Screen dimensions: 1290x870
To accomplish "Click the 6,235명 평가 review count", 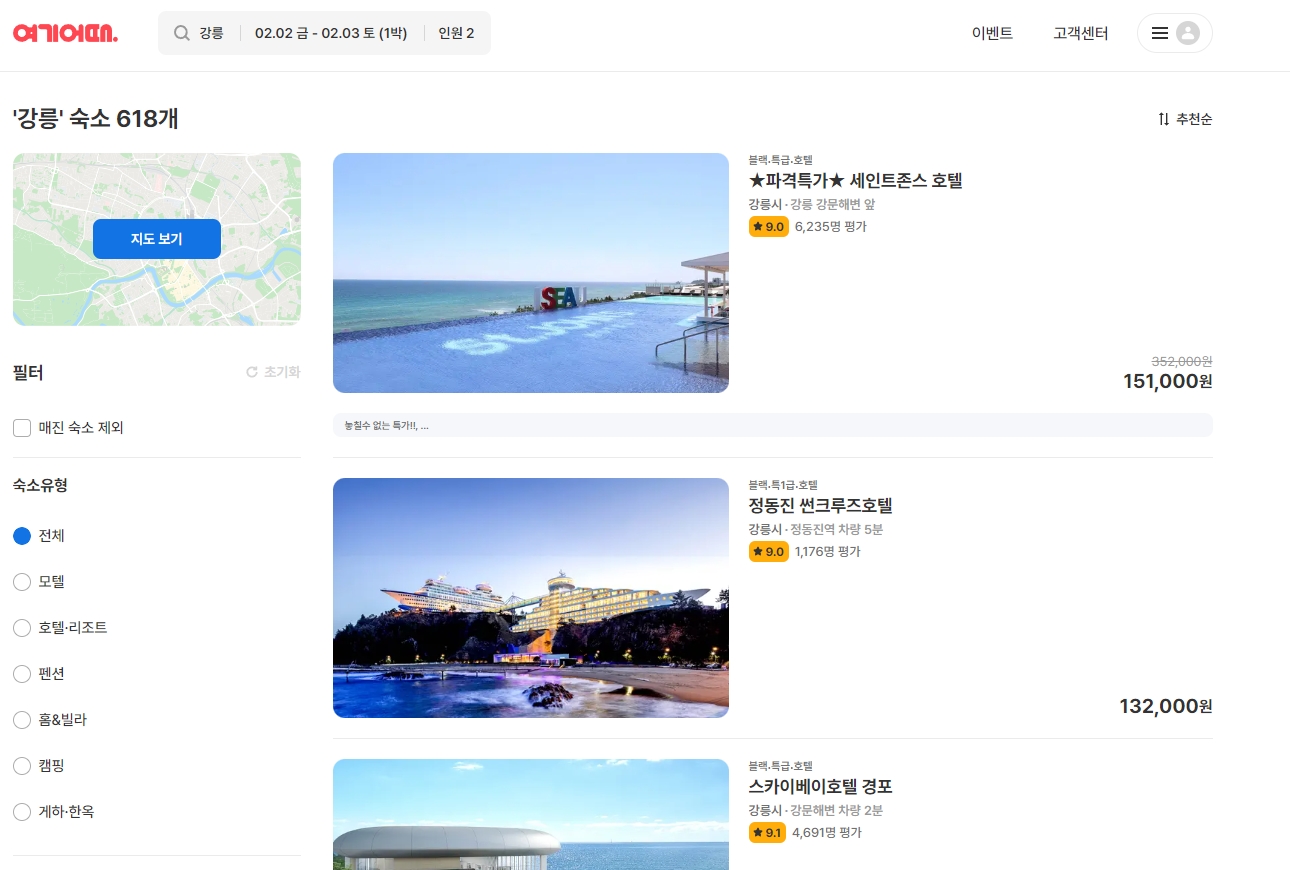I will coord(831,227).
